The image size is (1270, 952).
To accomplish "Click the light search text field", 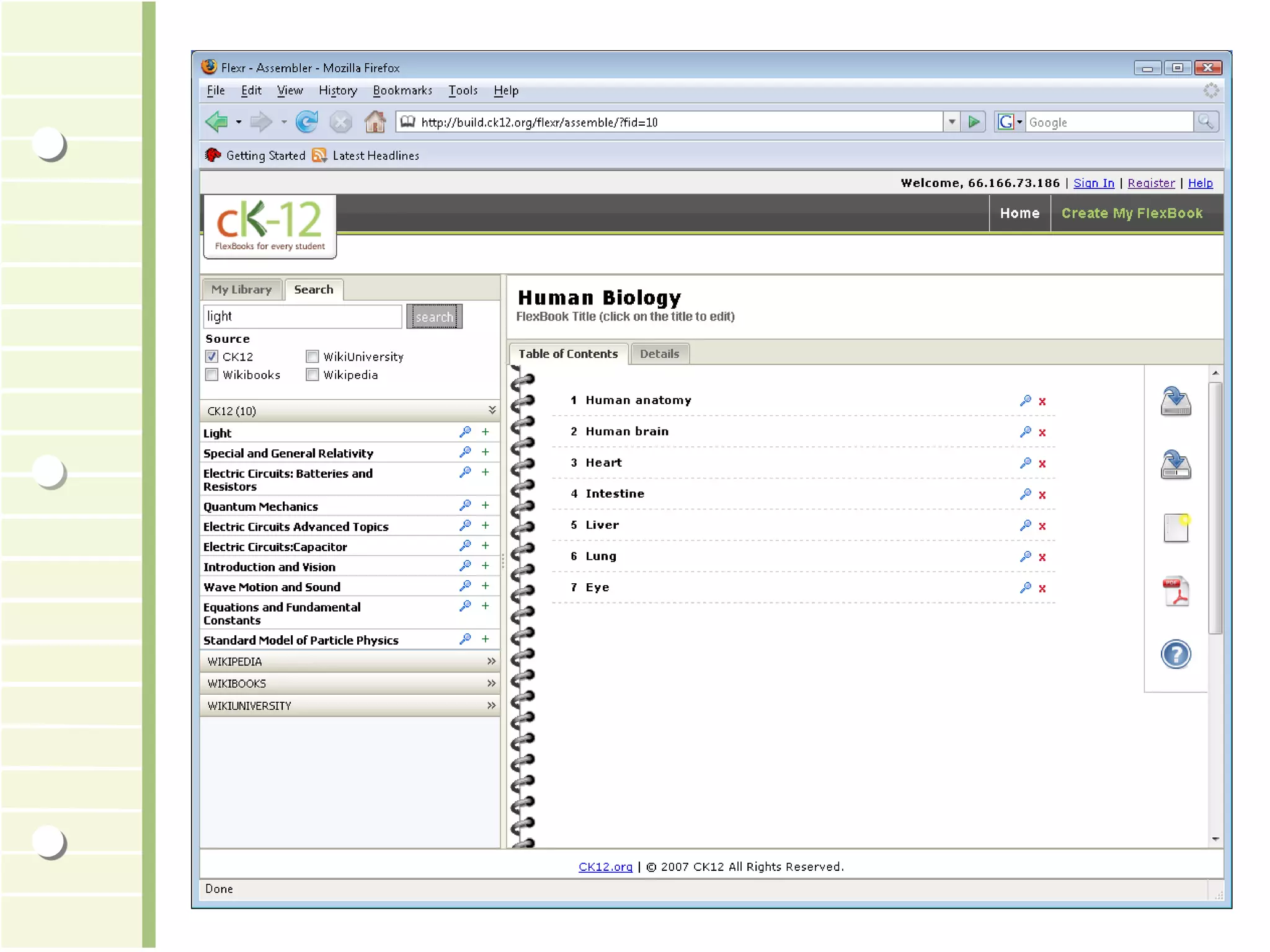I will (303, 317).
